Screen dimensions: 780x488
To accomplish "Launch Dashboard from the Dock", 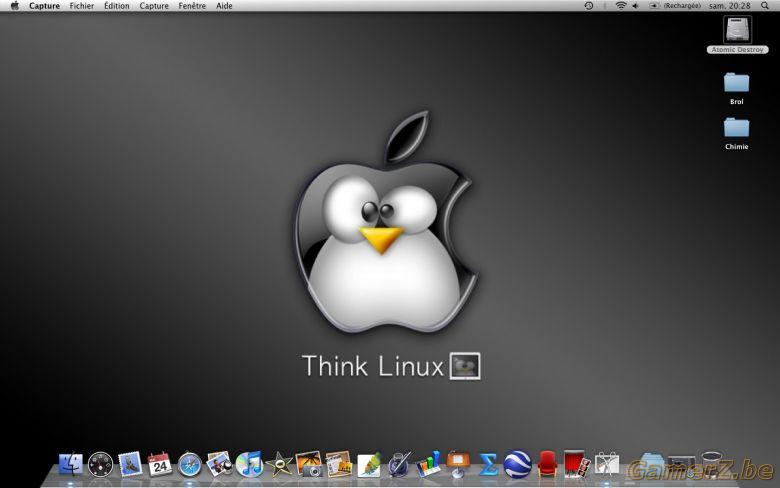I will click(100, 464).
